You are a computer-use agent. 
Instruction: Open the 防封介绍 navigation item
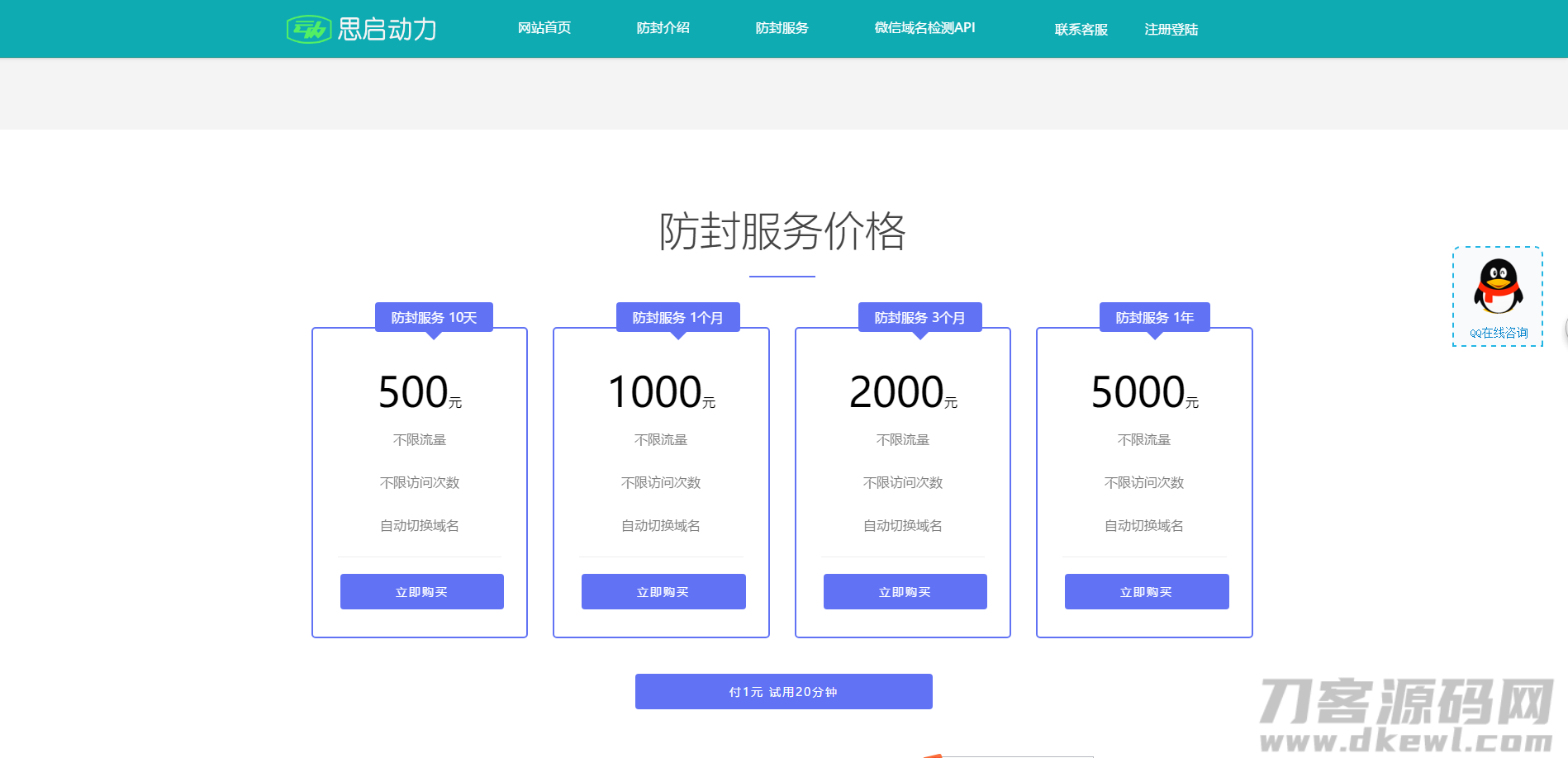663,27
